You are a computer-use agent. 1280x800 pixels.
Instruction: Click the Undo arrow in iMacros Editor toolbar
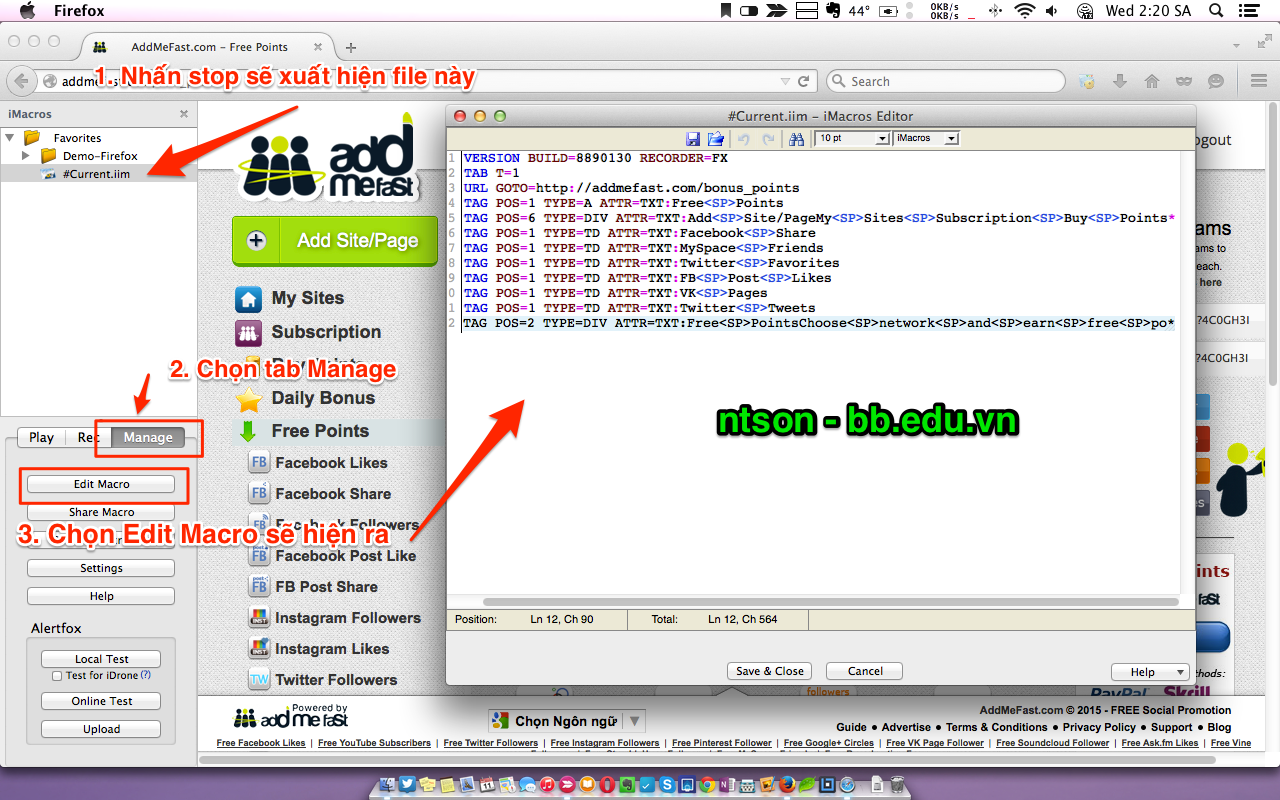click(744, 139)
